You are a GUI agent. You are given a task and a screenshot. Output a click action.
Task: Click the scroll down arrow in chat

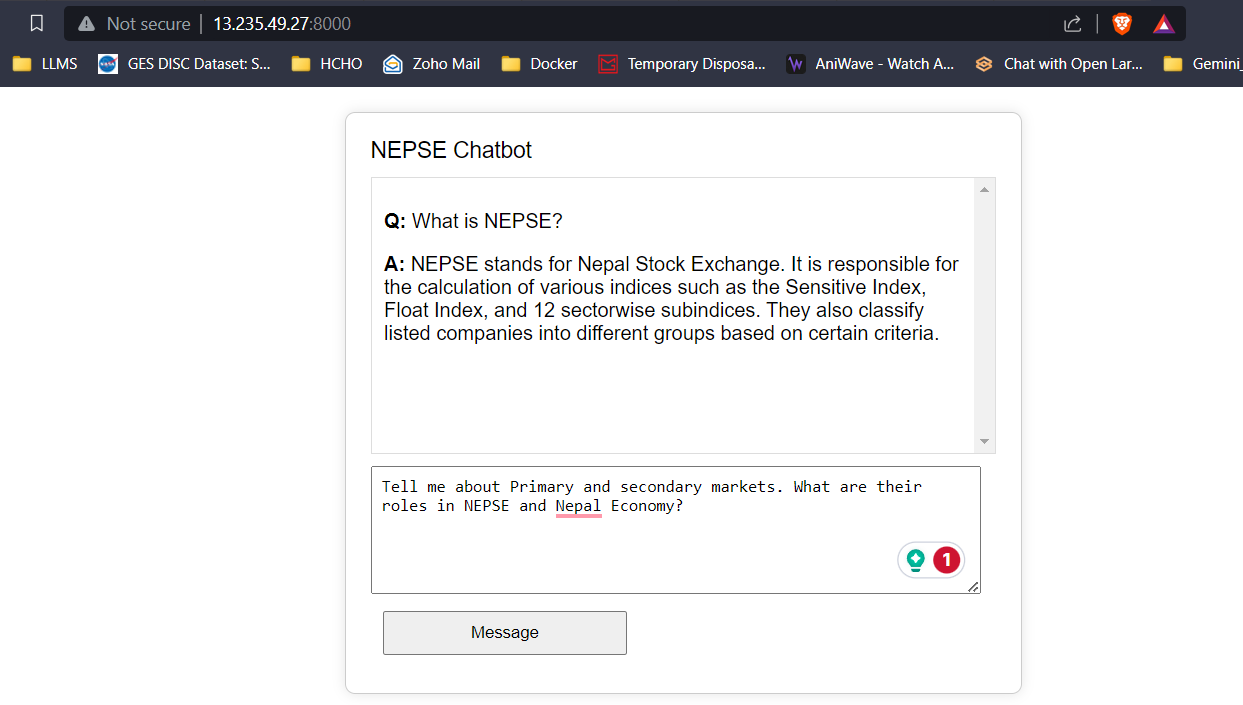(984, 441)
